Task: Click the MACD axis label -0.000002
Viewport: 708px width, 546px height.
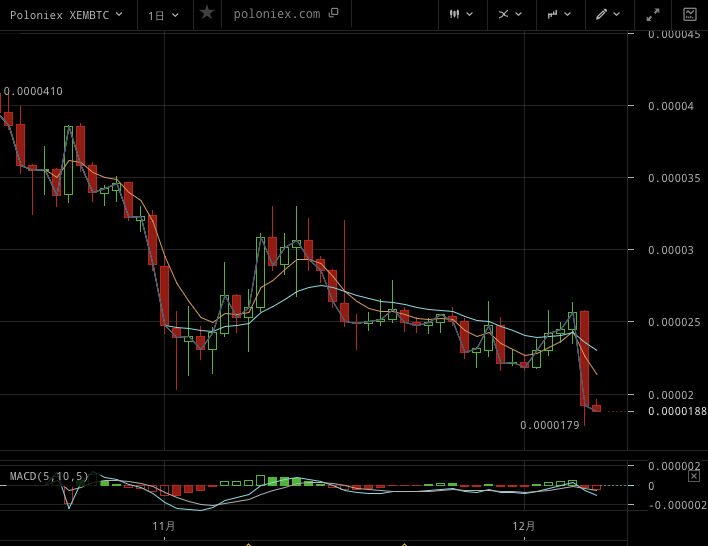Action: click(x=677, y=505)
